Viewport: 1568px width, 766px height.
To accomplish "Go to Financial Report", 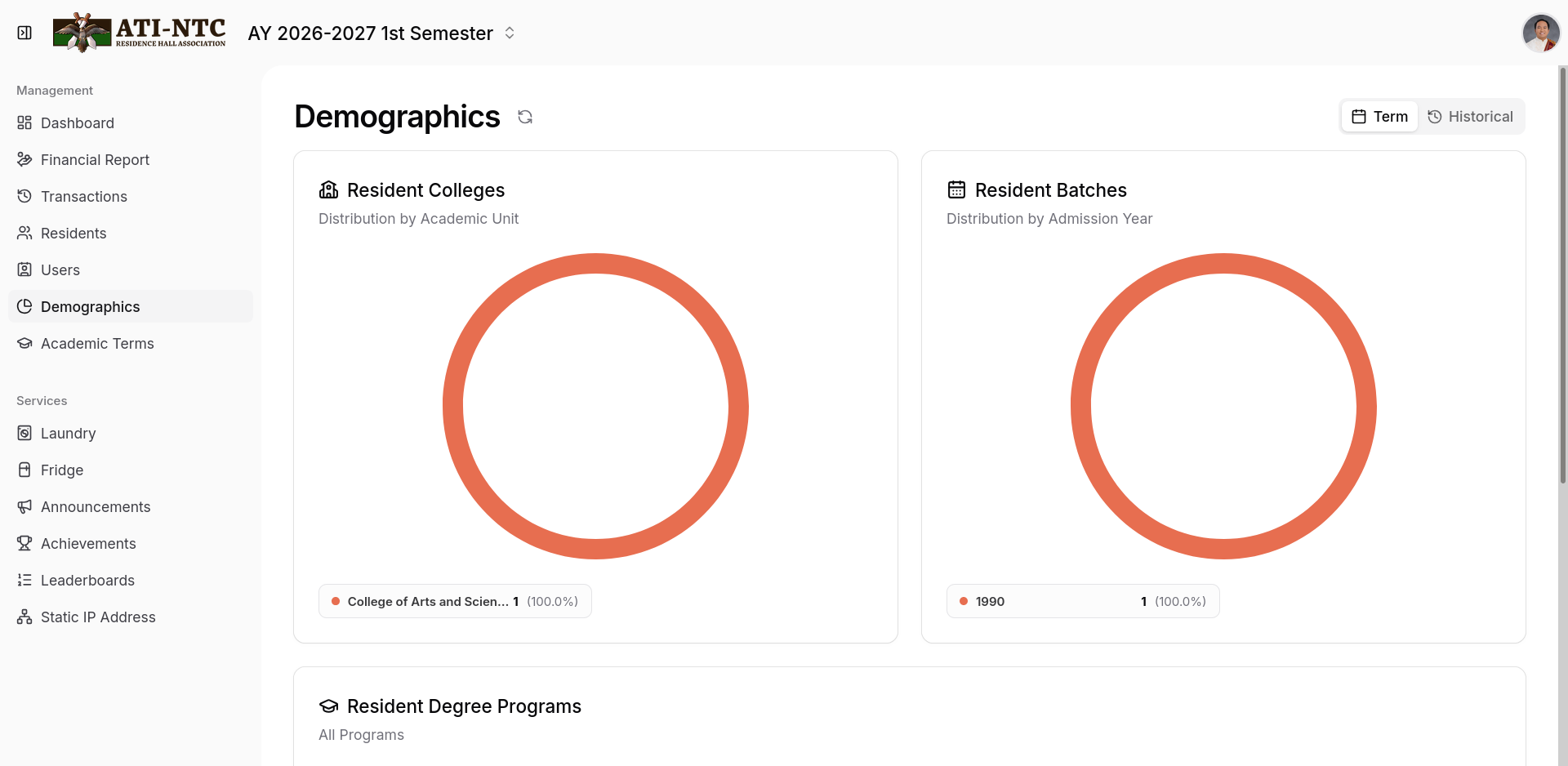I will (x=131, y=159).
